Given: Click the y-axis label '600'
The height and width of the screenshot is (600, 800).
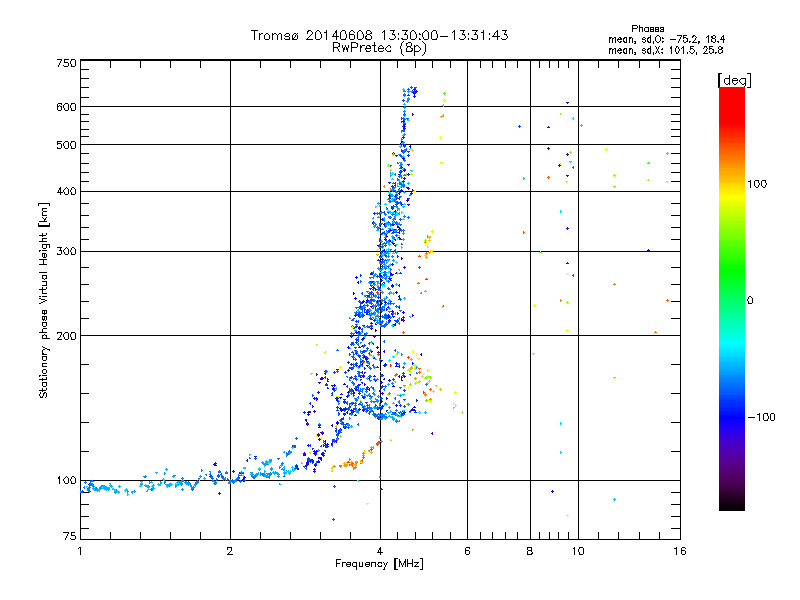Looking at the screenshot, I should pyautogui.click(x=66, y=107).
